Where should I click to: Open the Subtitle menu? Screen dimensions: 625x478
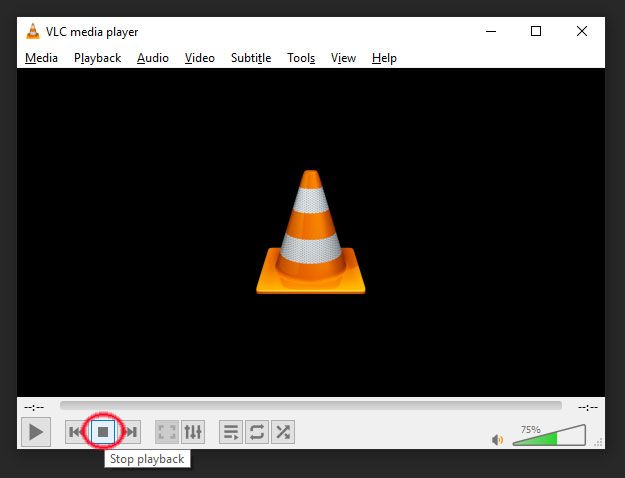[x=251, y=58]
